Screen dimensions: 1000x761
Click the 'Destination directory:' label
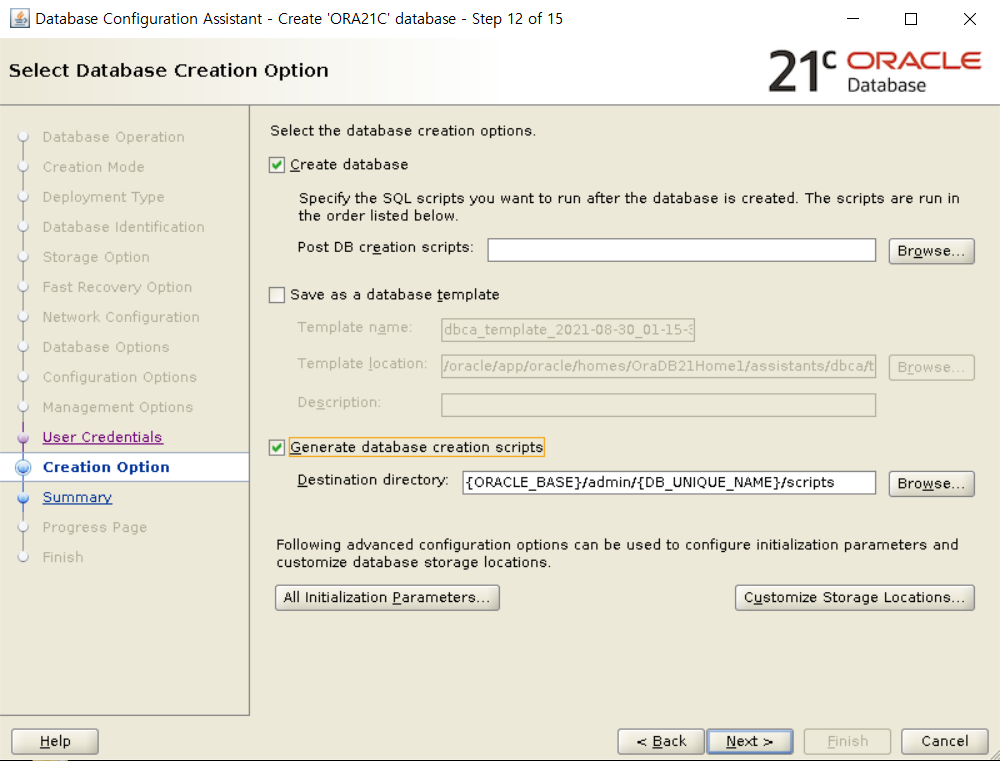(373, 480)
